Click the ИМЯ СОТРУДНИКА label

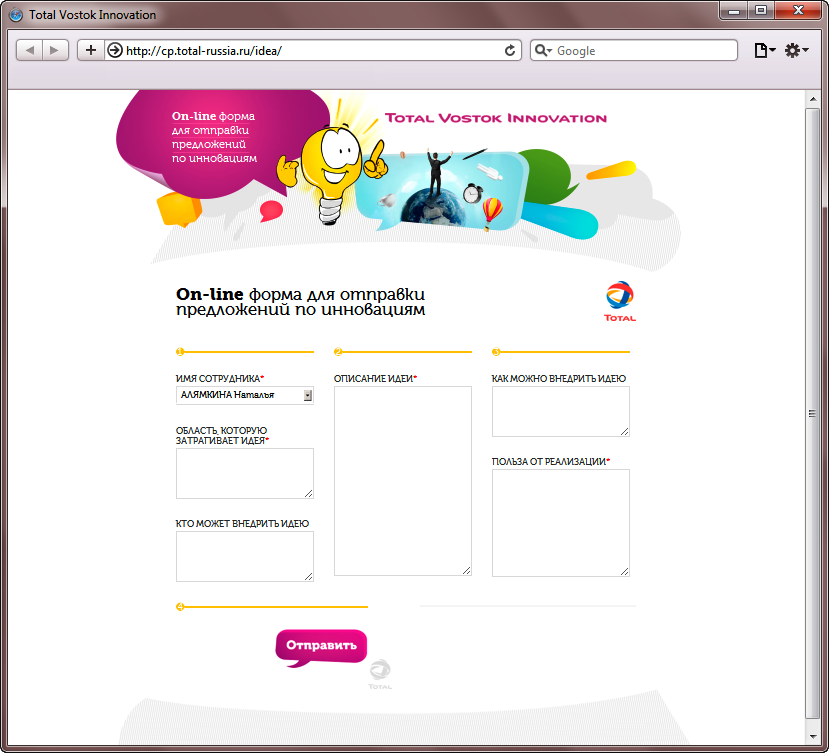(219, 379)
